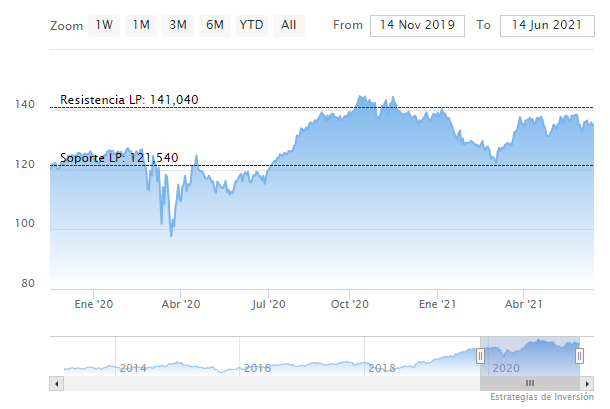The image size is (610, 409).
Task: Choose the 3M zoom option
Action: click(178, 25)
